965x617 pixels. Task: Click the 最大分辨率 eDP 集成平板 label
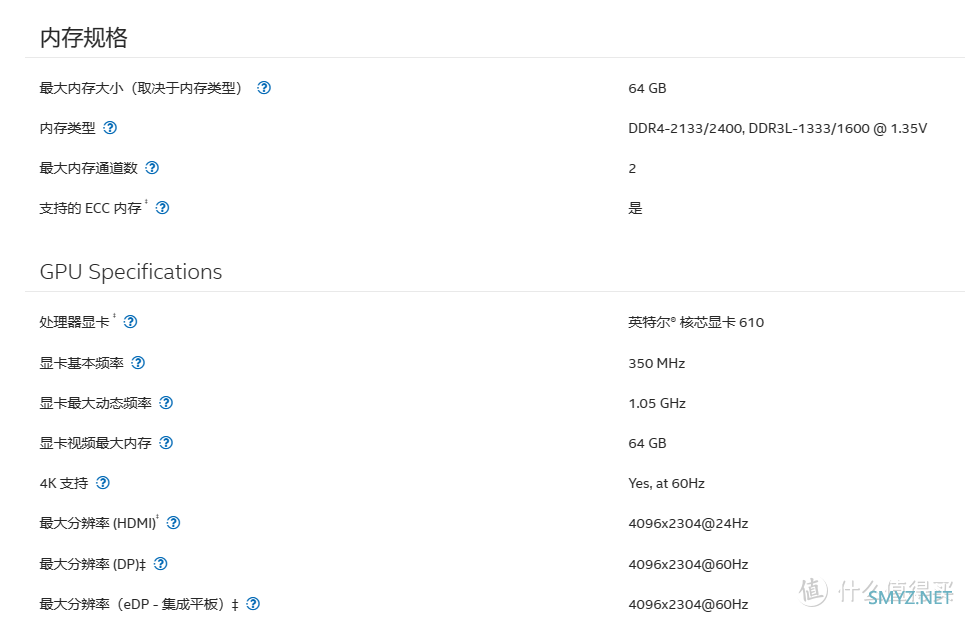[x=139, y=604]
